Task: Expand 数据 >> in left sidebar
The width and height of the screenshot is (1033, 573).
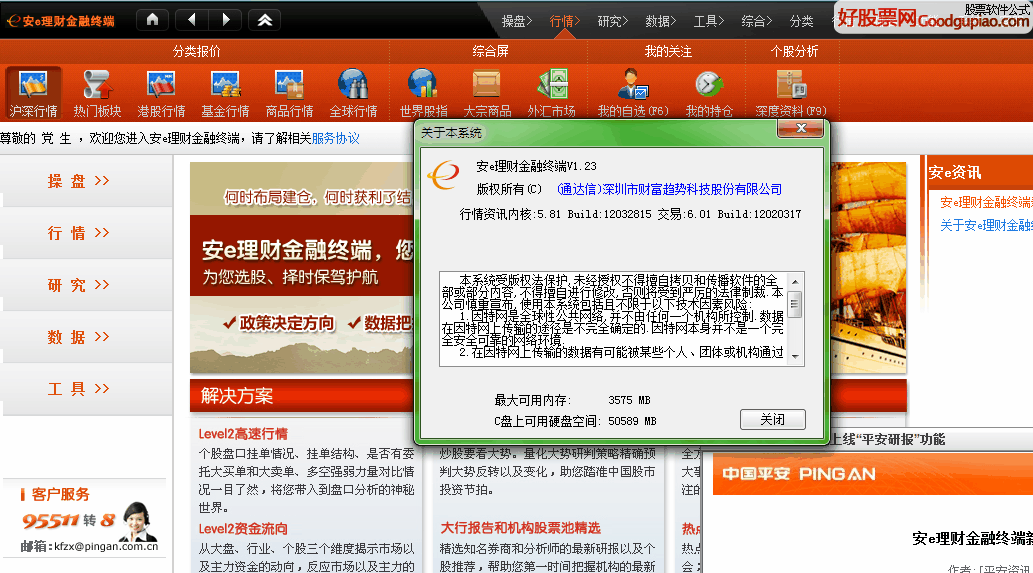Action: coord(78,337)
